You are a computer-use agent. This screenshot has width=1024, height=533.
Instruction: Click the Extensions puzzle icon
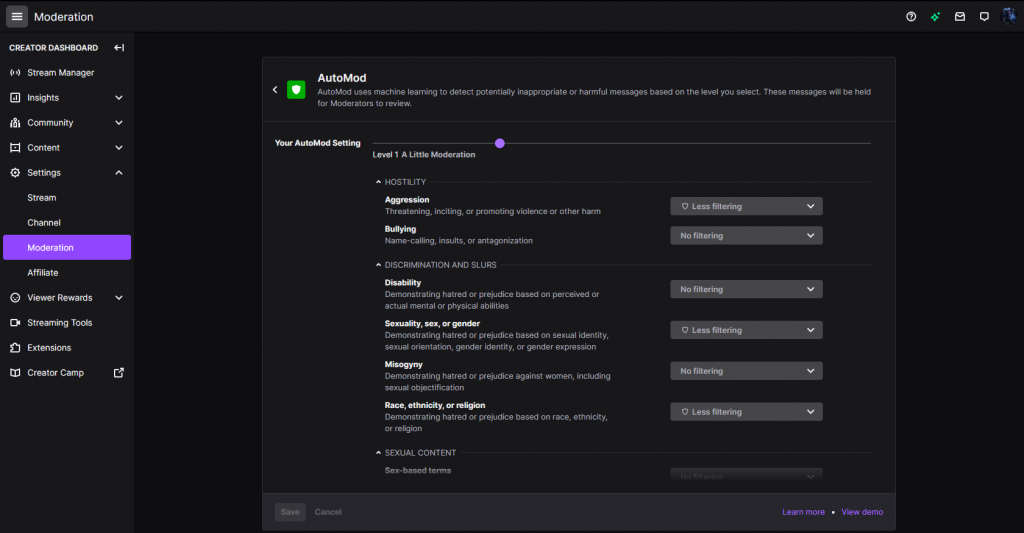click(15, 347)
